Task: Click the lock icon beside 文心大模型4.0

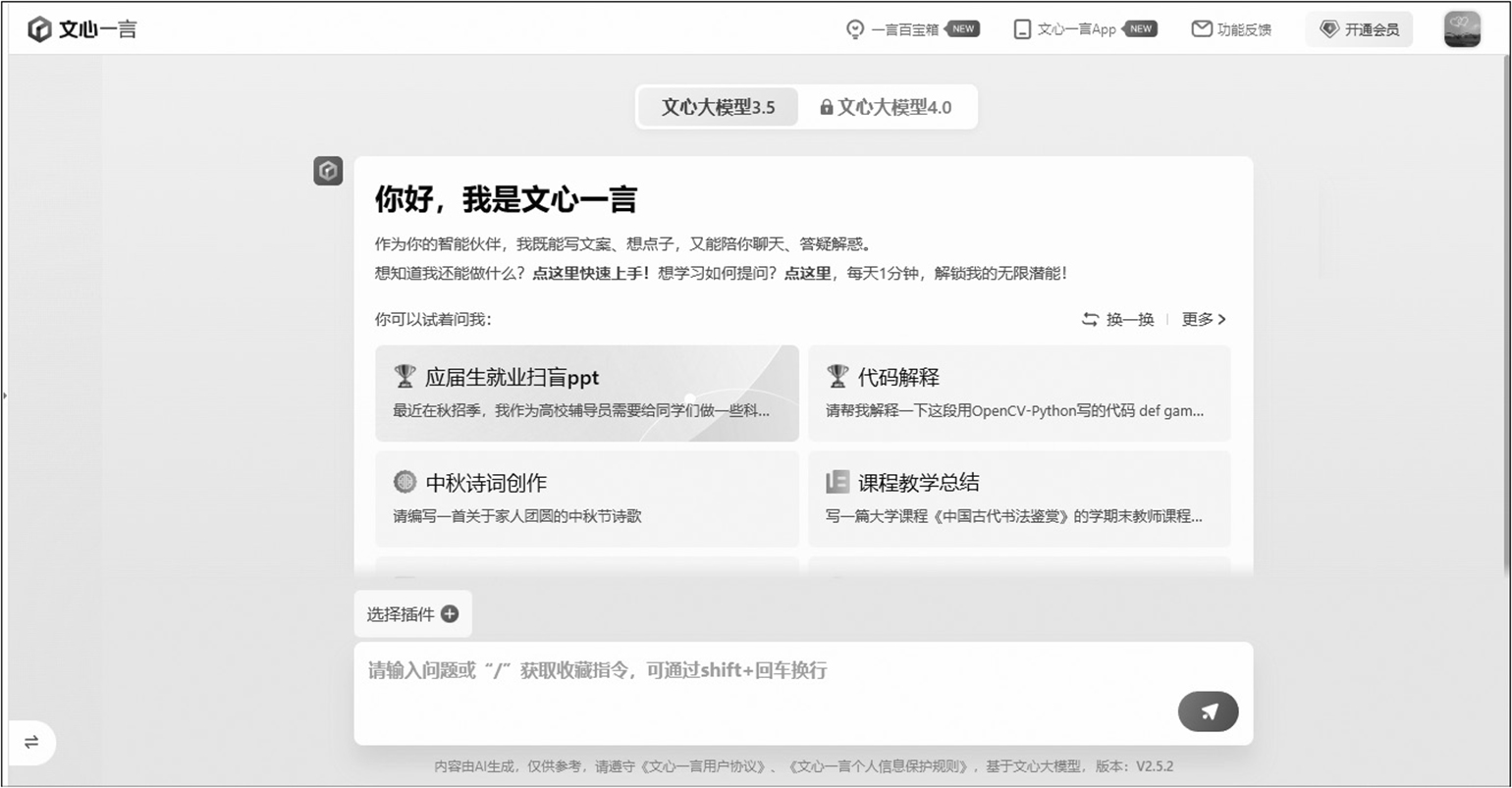Action: pyautogui.click(x=827, y=107)
